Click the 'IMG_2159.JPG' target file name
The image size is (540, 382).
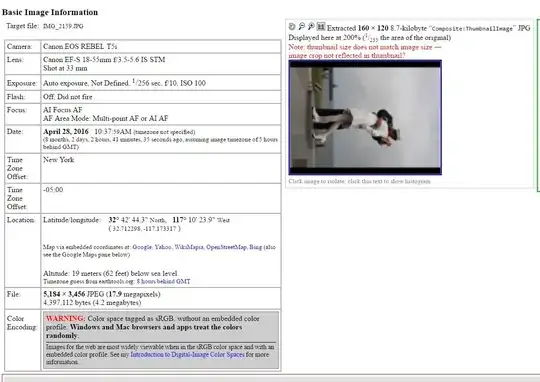[63, 26]
